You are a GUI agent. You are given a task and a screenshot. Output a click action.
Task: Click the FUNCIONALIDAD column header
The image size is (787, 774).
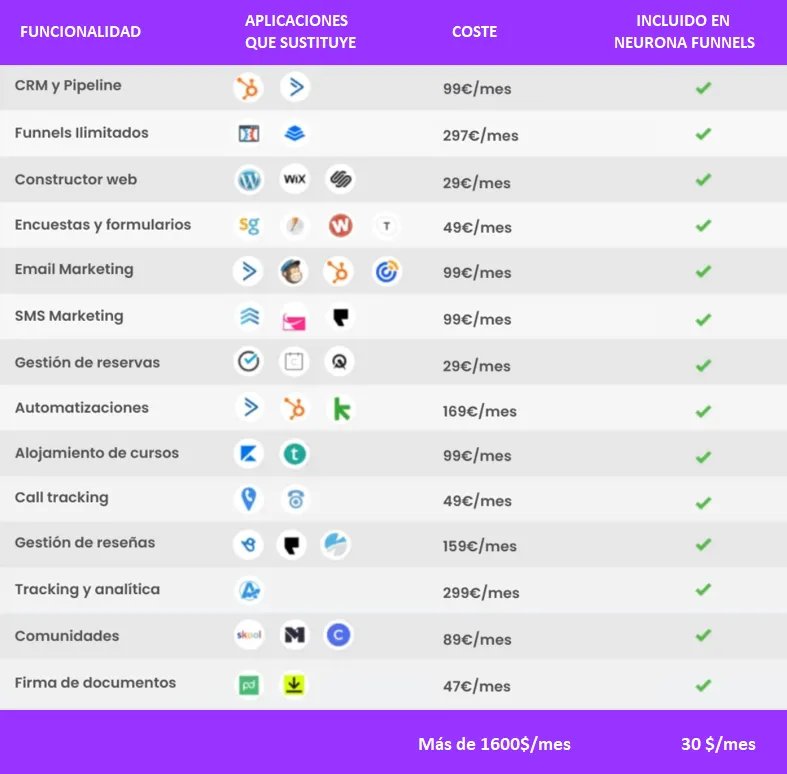[80, 32]
